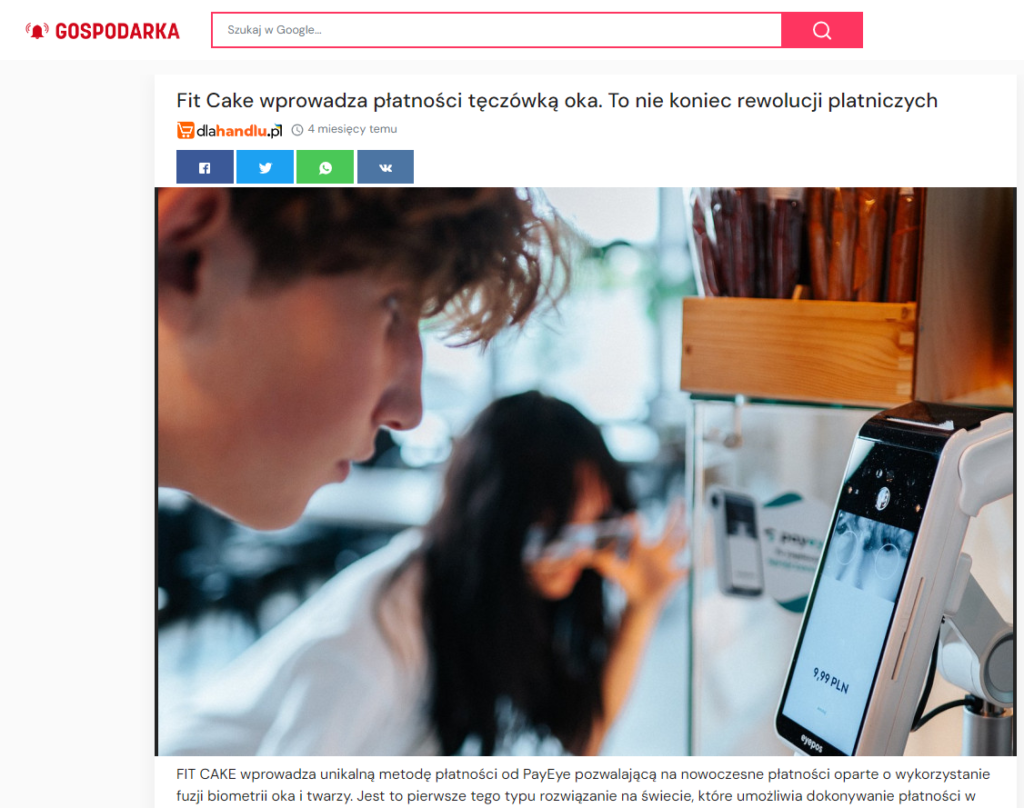Click the 4 miesięcy temu timestamp

coord(352,129)
